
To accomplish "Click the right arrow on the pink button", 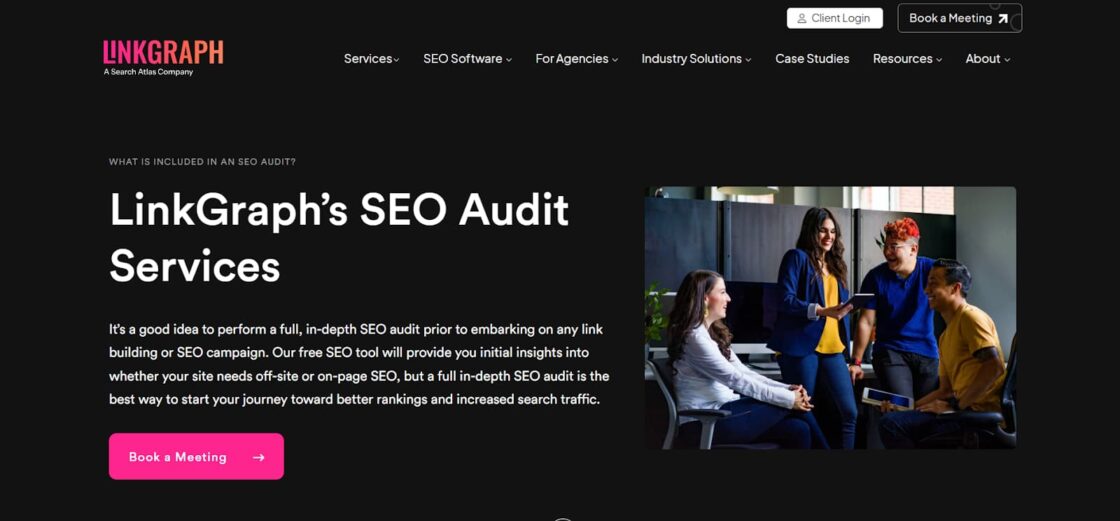I will [x=259, y=457].
